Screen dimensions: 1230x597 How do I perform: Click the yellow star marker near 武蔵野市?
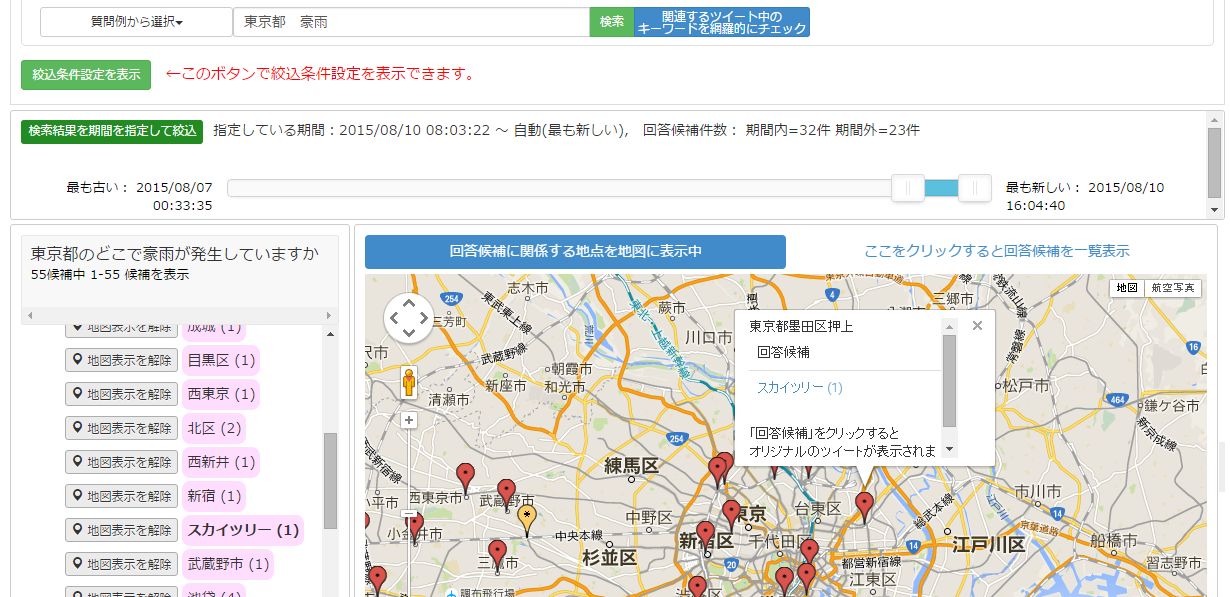coord(528,520)
